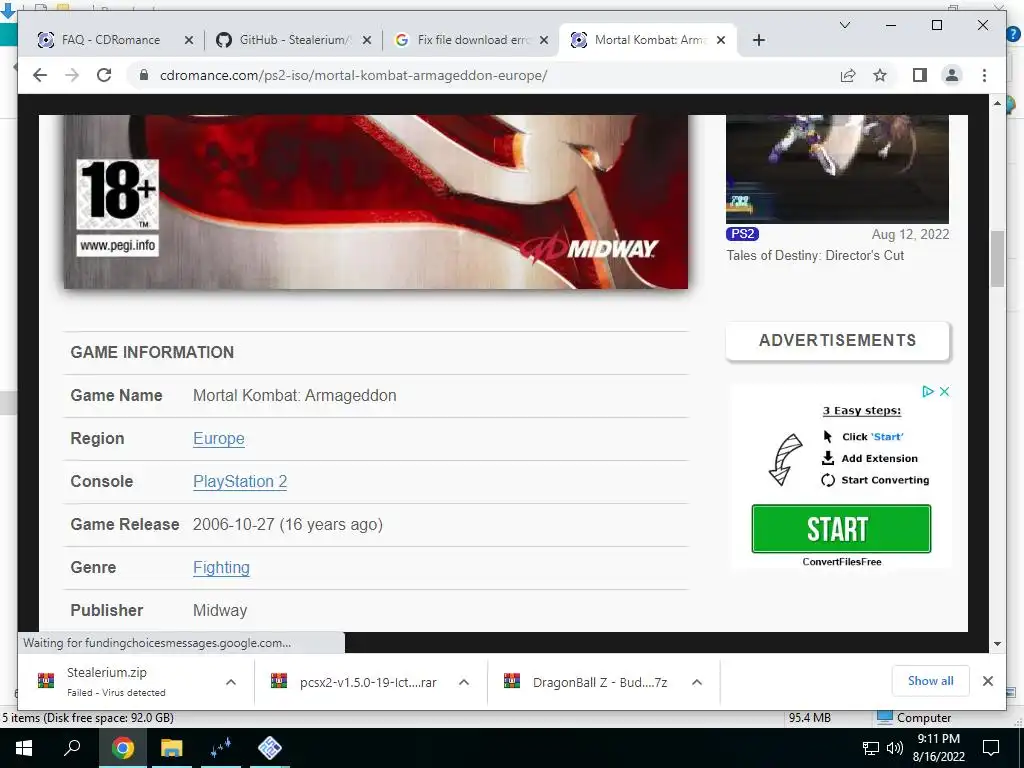Open Windows taskbar search

tap(72, 748)
